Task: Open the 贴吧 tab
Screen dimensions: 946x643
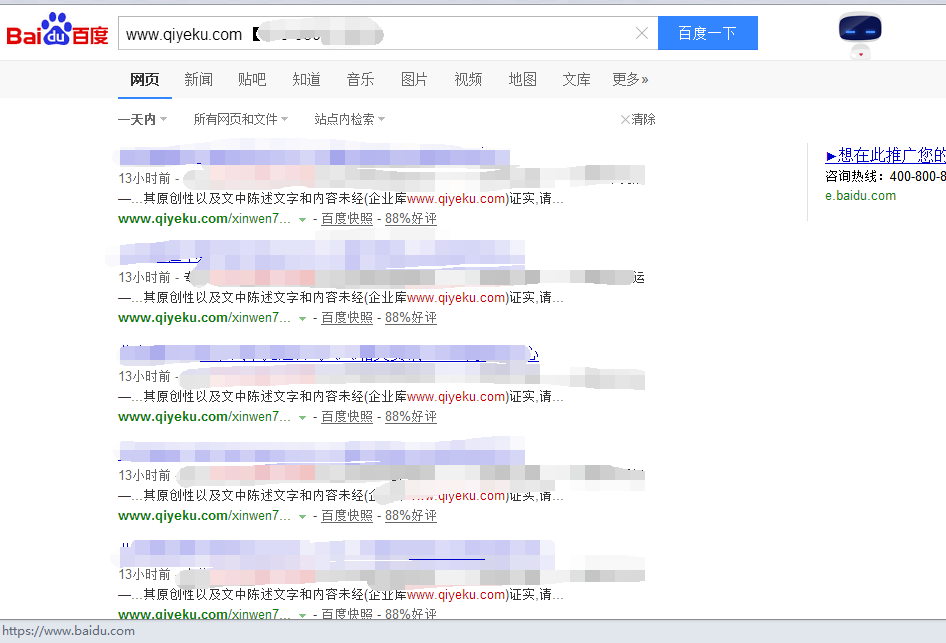Action: [x=252, y=79]
